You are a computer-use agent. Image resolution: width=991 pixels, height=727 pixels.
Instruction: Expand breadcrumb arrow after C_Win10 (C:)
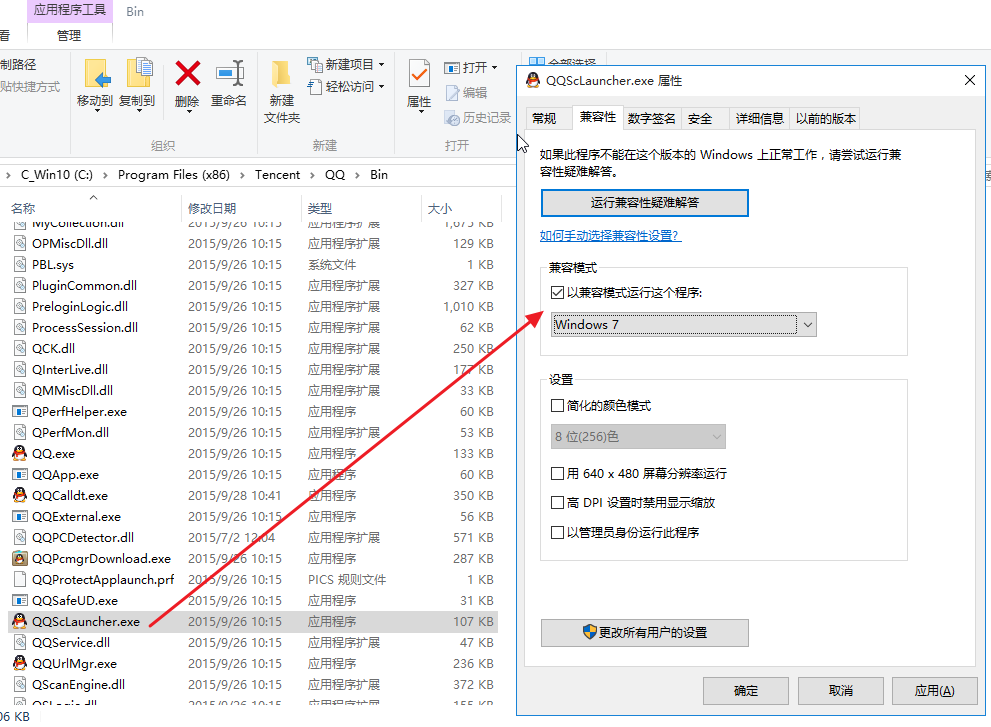coord(105,175)
